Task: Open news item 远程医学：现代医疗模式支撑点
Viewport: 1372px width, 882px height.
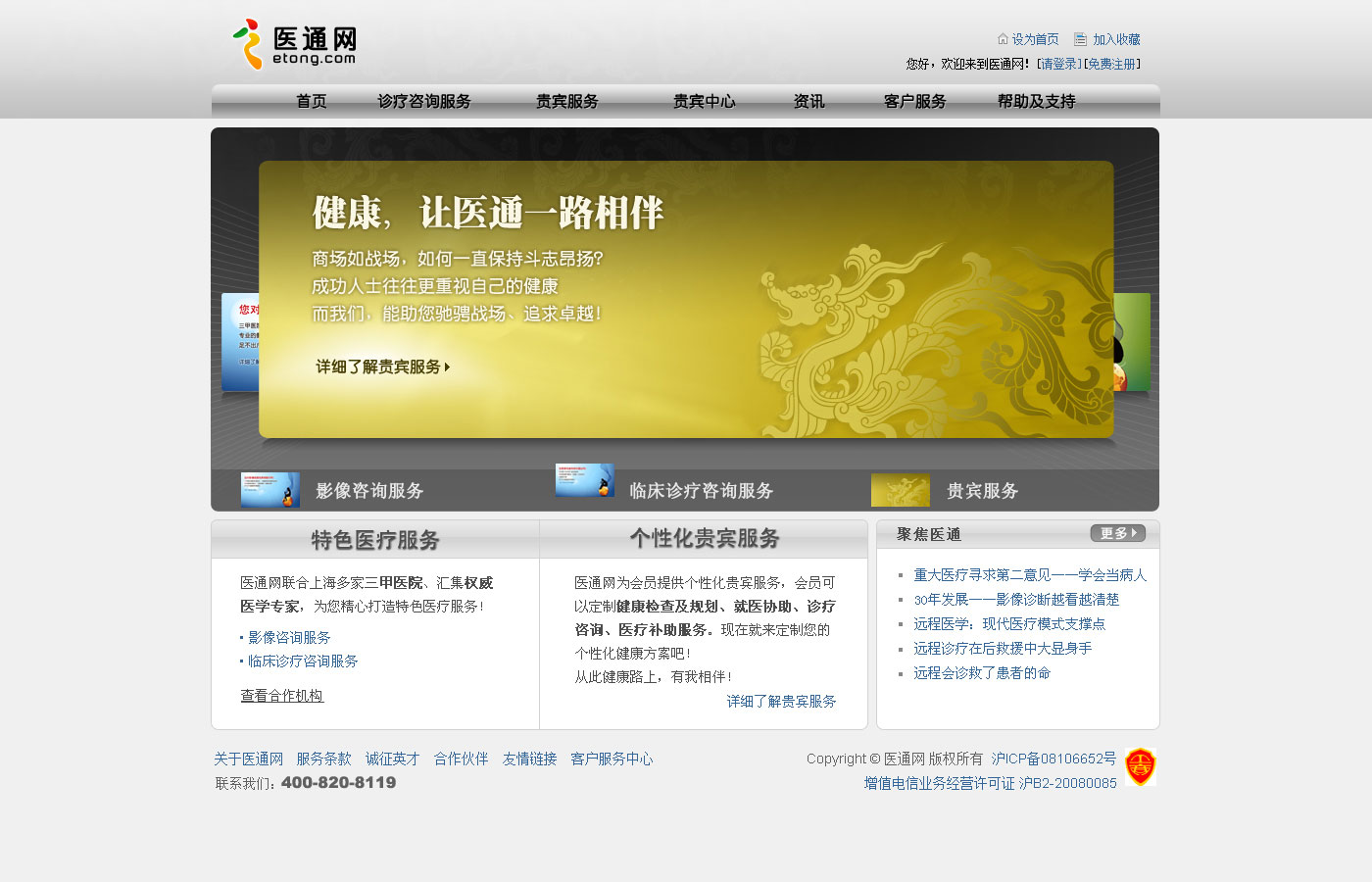Action: (1008, 624)
